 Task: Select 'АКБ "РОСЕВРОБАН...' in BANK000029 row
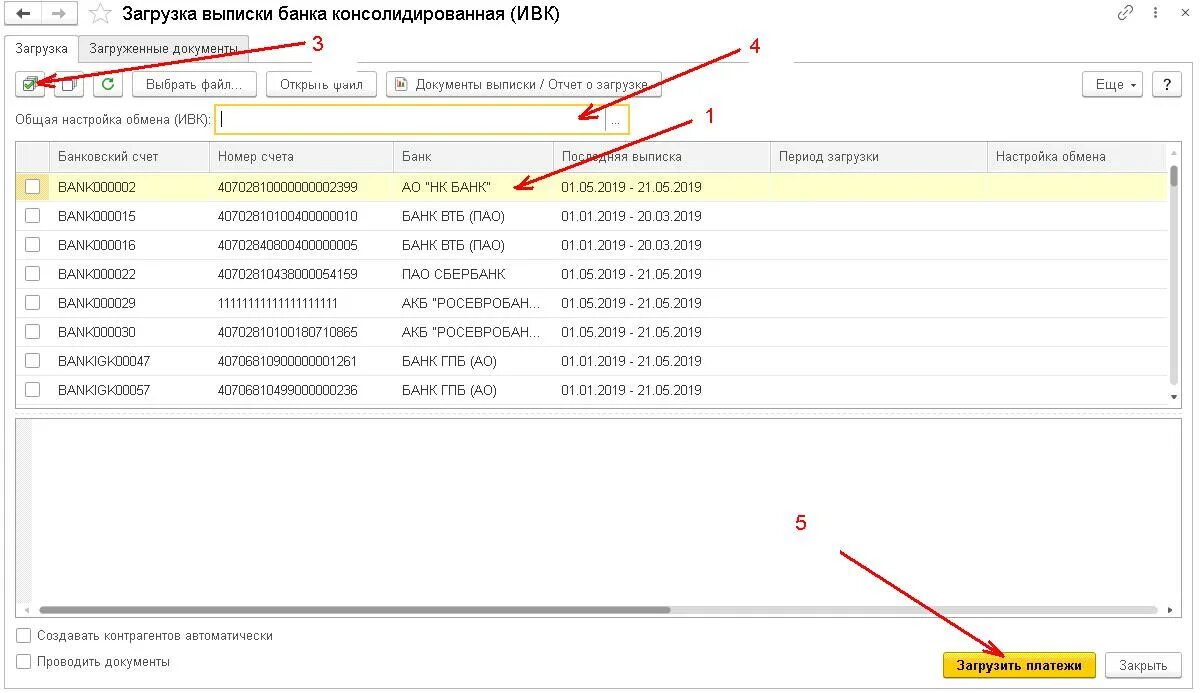473,303
